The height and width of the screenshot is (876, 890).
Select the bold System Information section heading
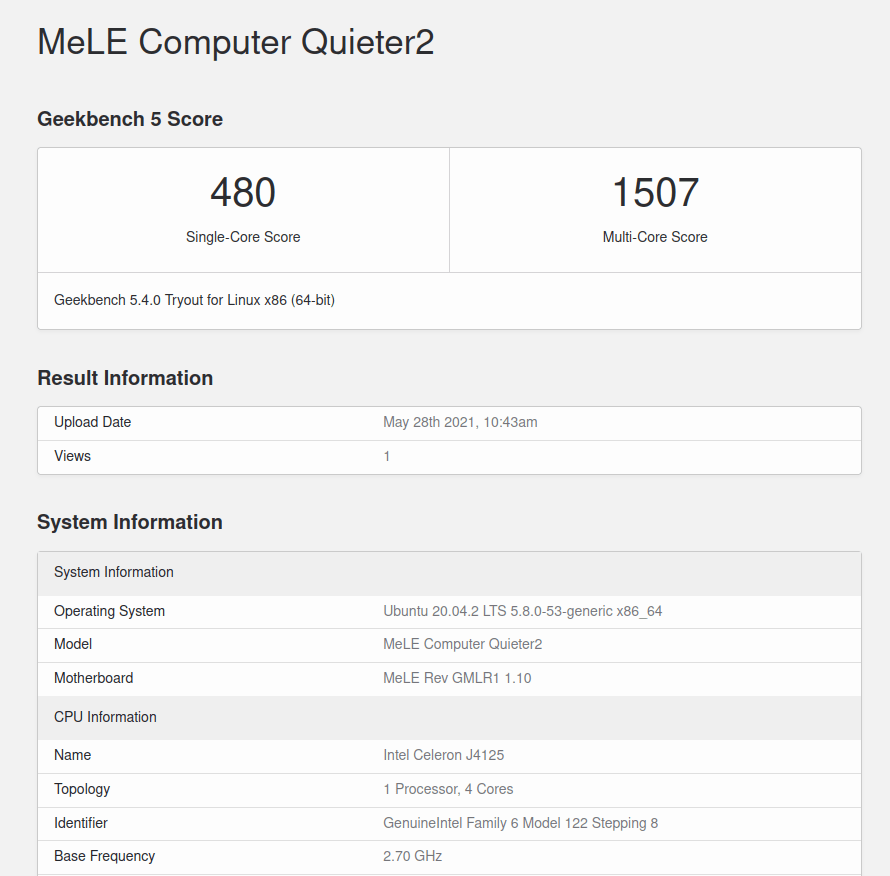[130, 522]
